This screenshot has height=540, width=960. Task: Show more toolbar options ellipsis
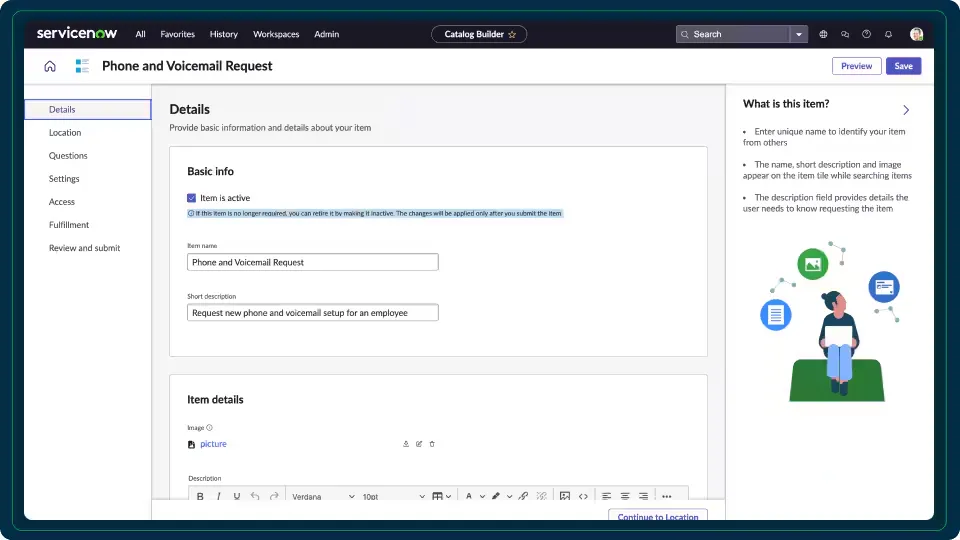pyautogui.click(x=667, y=496)
